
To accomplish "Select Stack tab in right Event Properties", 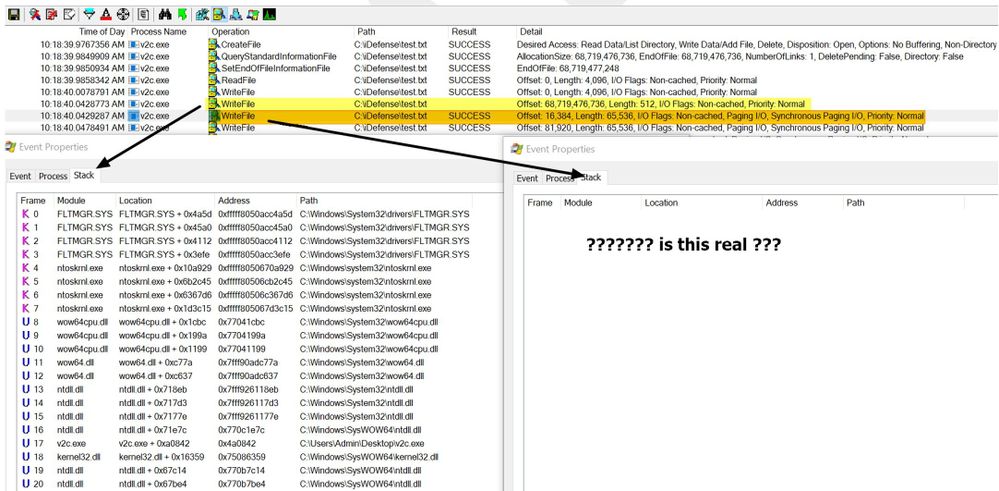I will (x=591, y=177).
